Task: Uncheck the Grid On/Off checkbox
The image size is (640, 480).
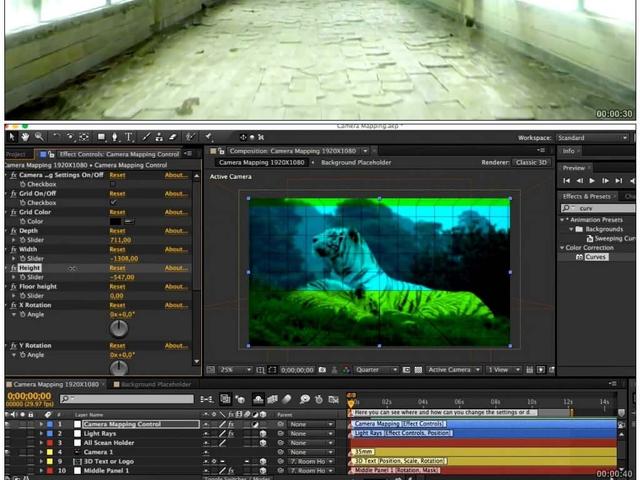Action: click(113, 202)
